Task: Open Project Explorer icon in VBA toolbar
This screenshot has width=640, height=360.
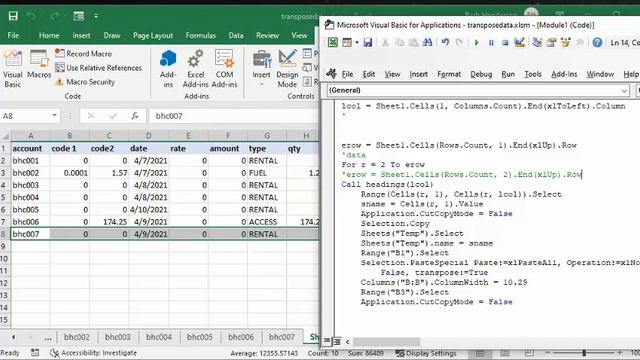Action: pyautogui.click(x=537, y=42)
